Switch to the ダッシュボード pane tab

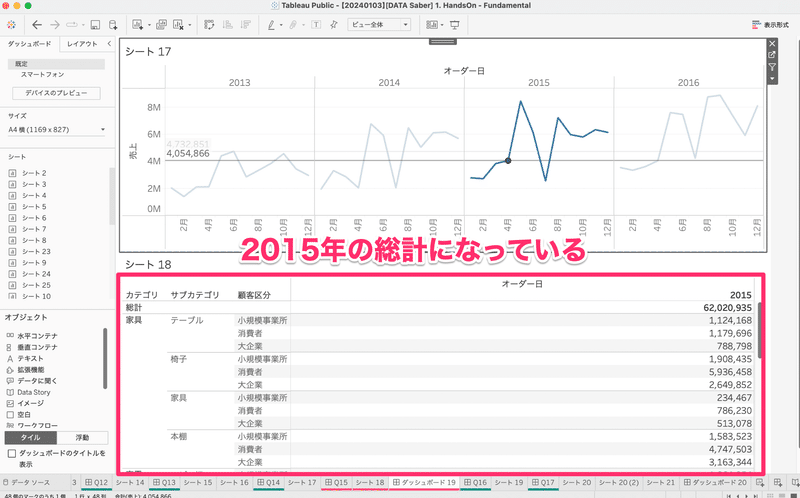(x=30, y=44)
